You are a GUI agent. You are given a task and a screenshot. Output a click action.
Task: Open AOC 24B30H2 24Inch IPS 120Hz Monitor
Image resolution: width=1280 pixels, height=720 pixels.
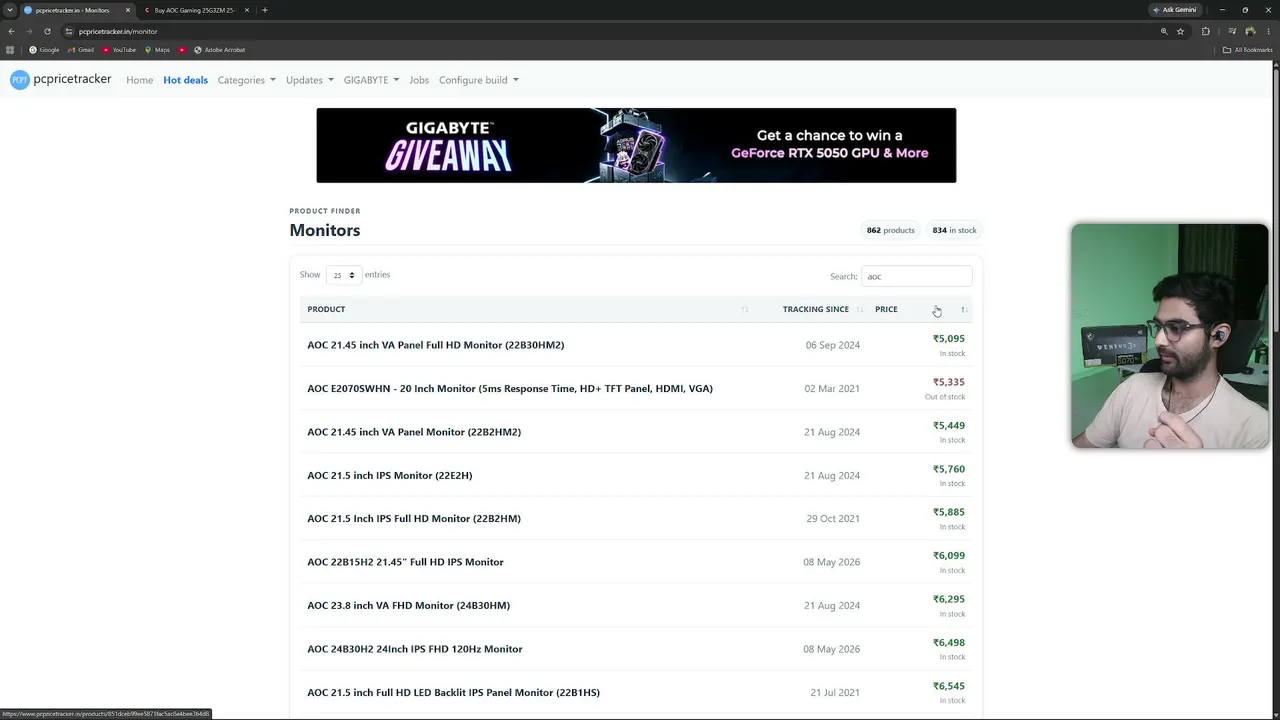(415, 649)
